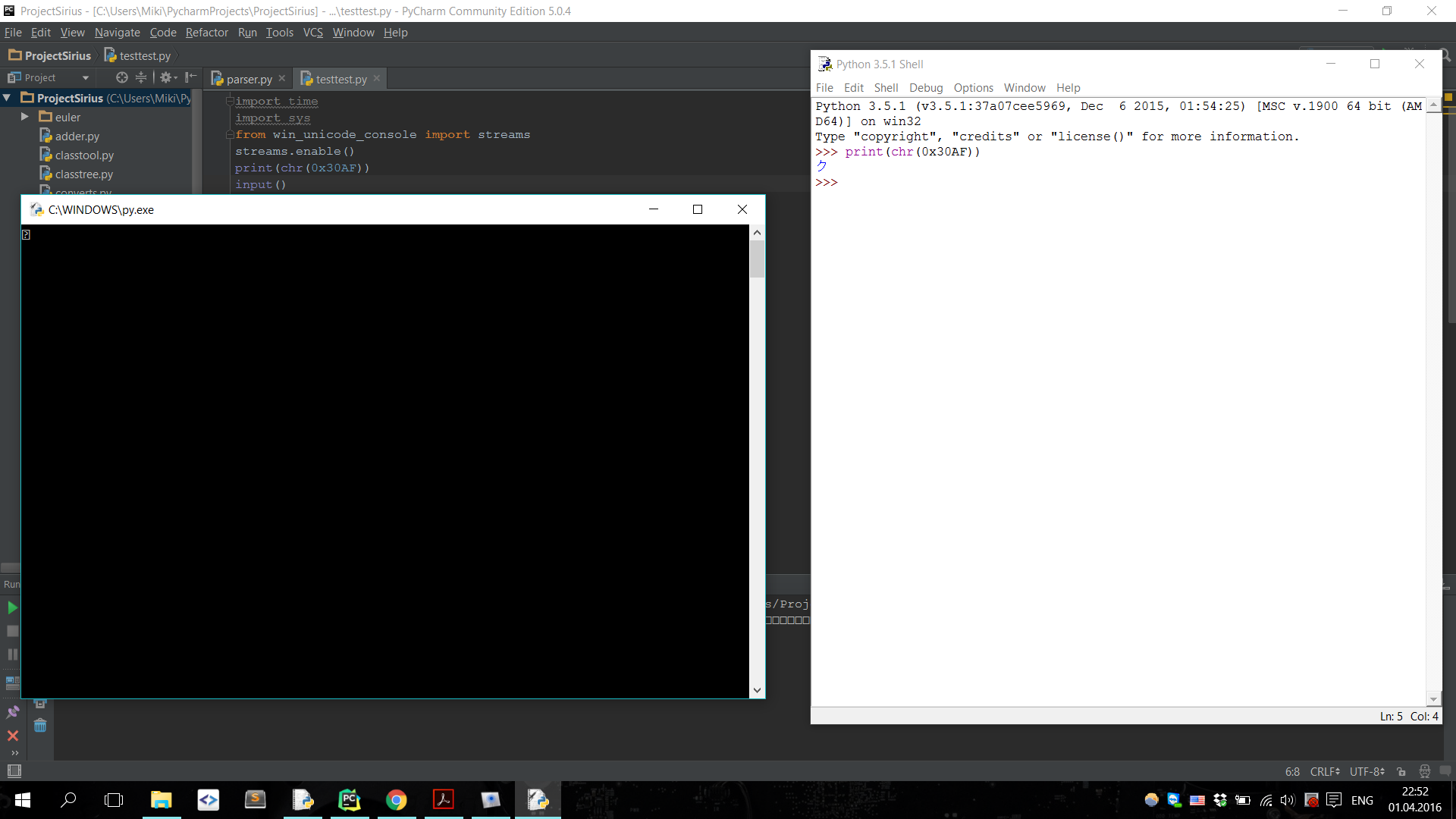The height and width of the screenshot is (819, 1456).
Task: Hide the Project tool window with arrow icon
Action: click(190, 78)
